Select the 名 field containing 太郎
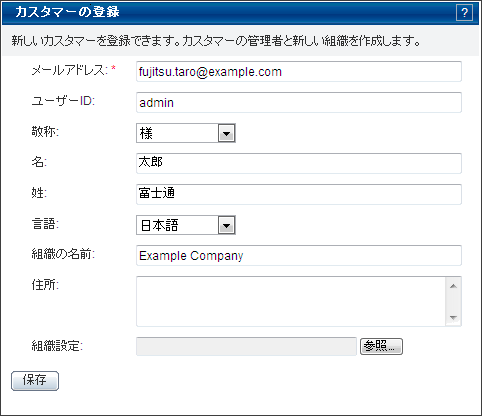 pyautogui.click(x=299, y=163)
